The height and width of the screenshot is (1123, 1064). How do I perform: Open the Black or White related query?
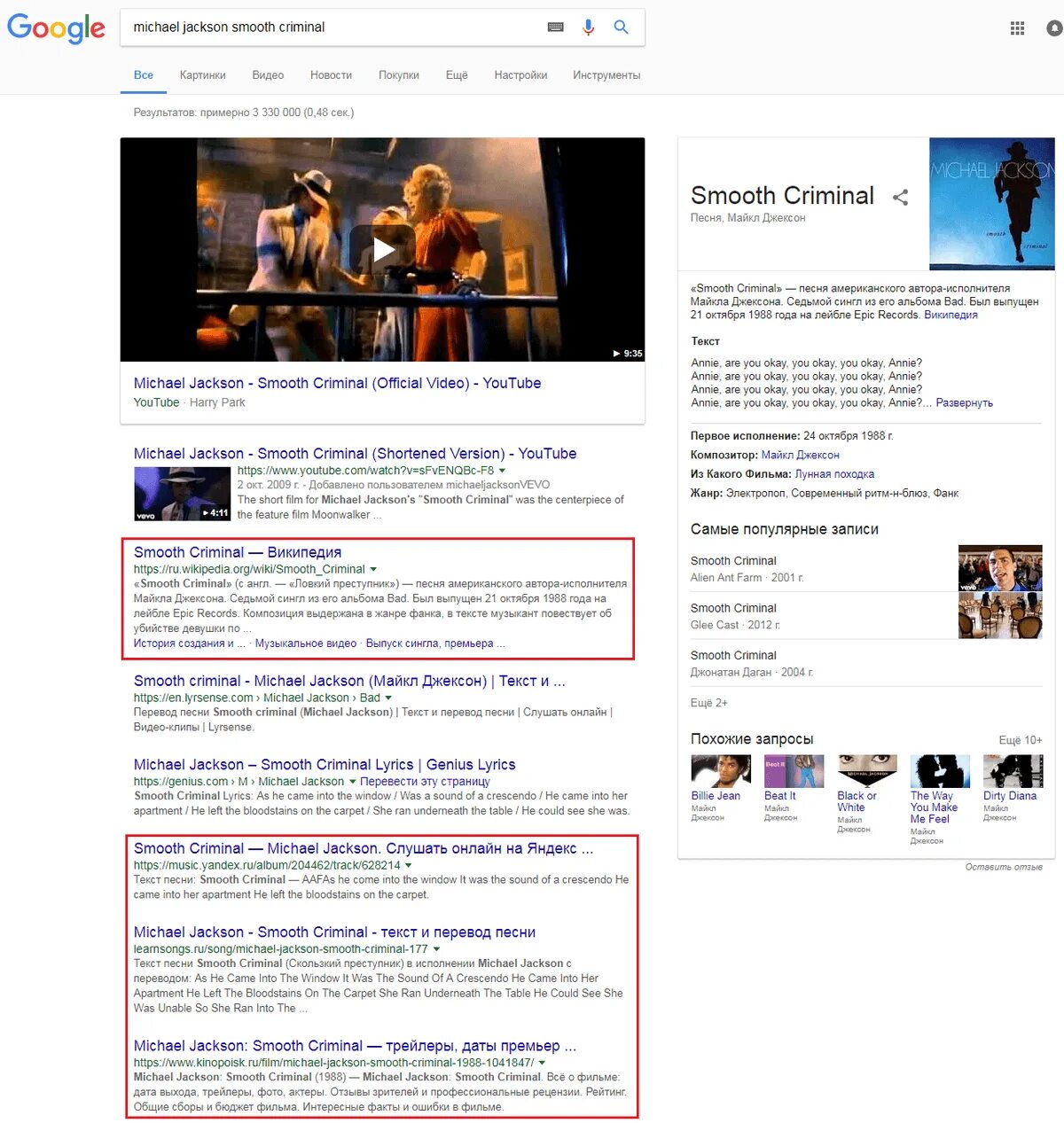pyautogui.click(x=867, y=794)
